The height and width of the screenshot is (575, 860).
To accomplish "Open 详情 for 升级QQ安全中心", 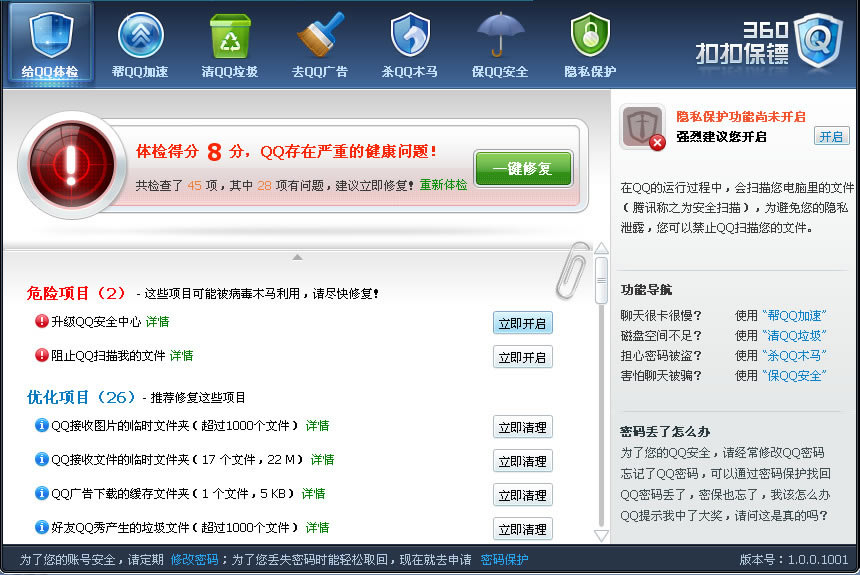I will [157, 322].
